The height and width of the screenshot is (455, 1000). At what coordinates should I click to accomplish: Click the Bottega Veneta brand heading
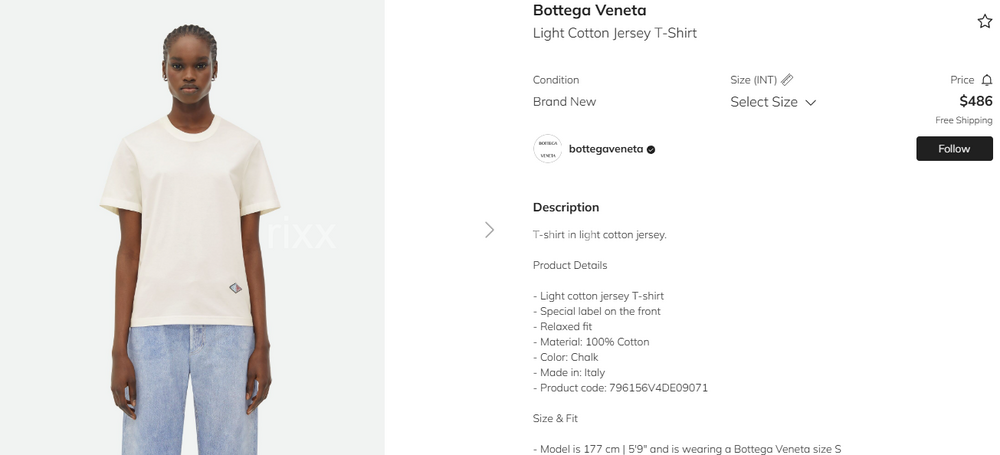click(x=589, y=11)
